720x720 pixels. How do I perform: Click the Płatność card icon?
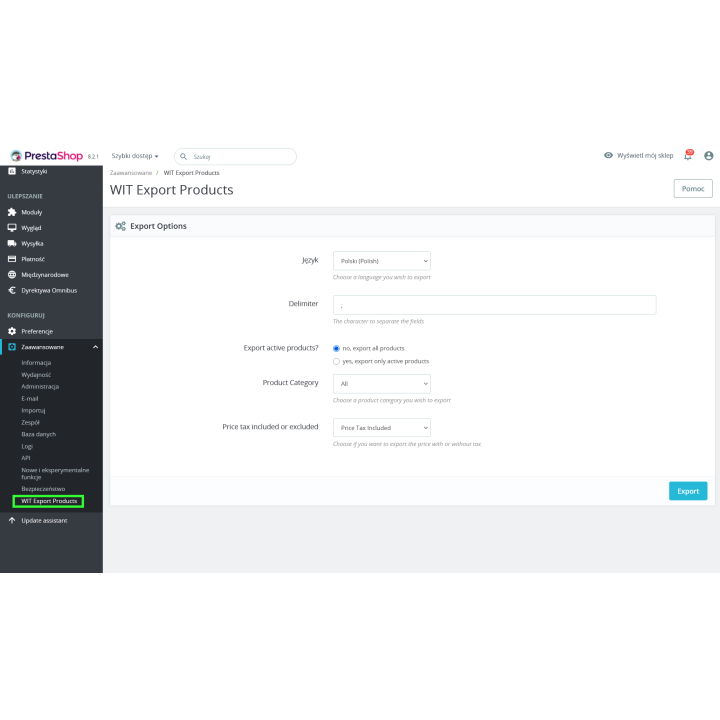(12, 259)
